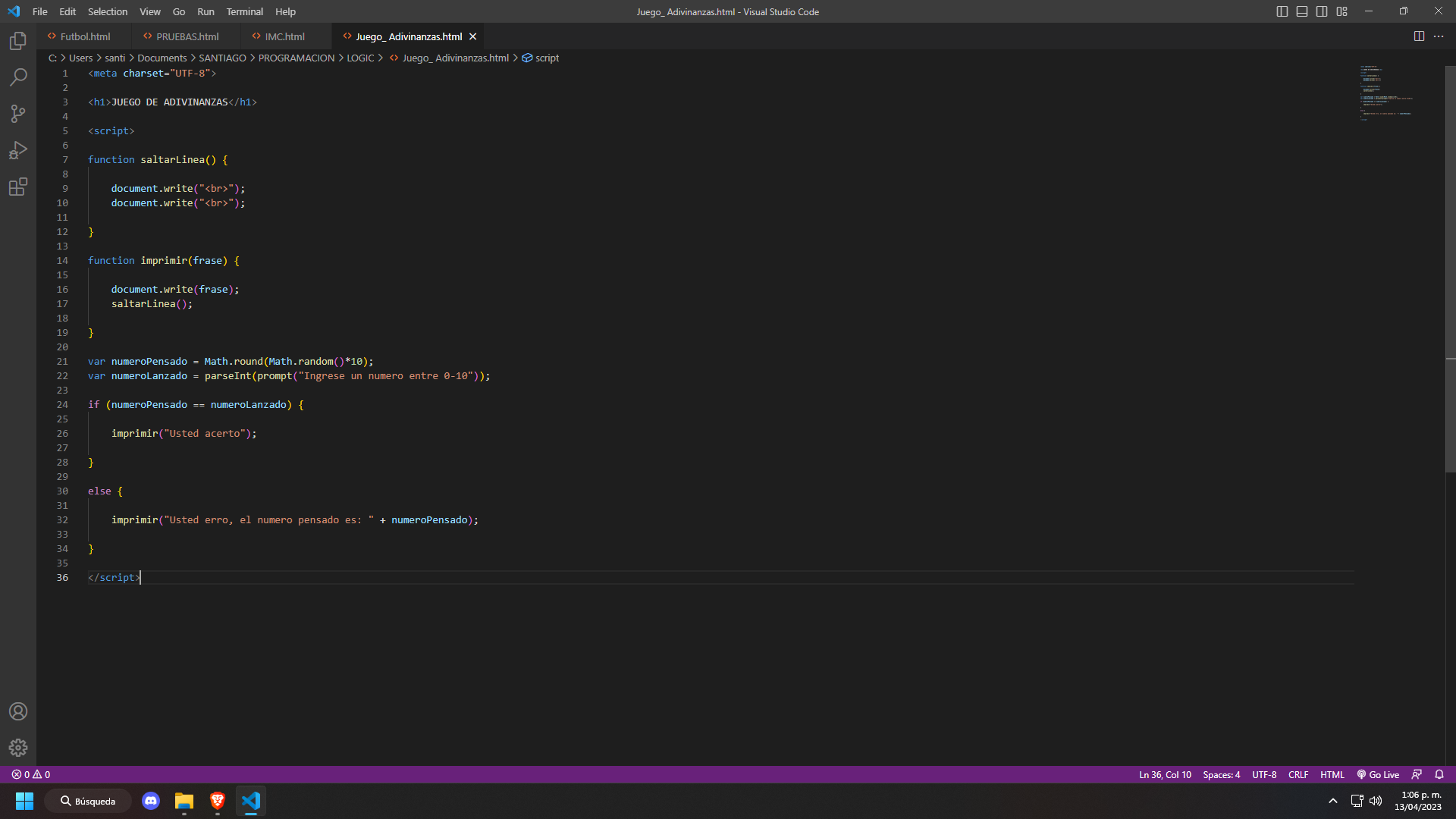1456x819 pixels.
Task: Open the editor More Actions ellipsis
Action: [x=1439, y=36]
